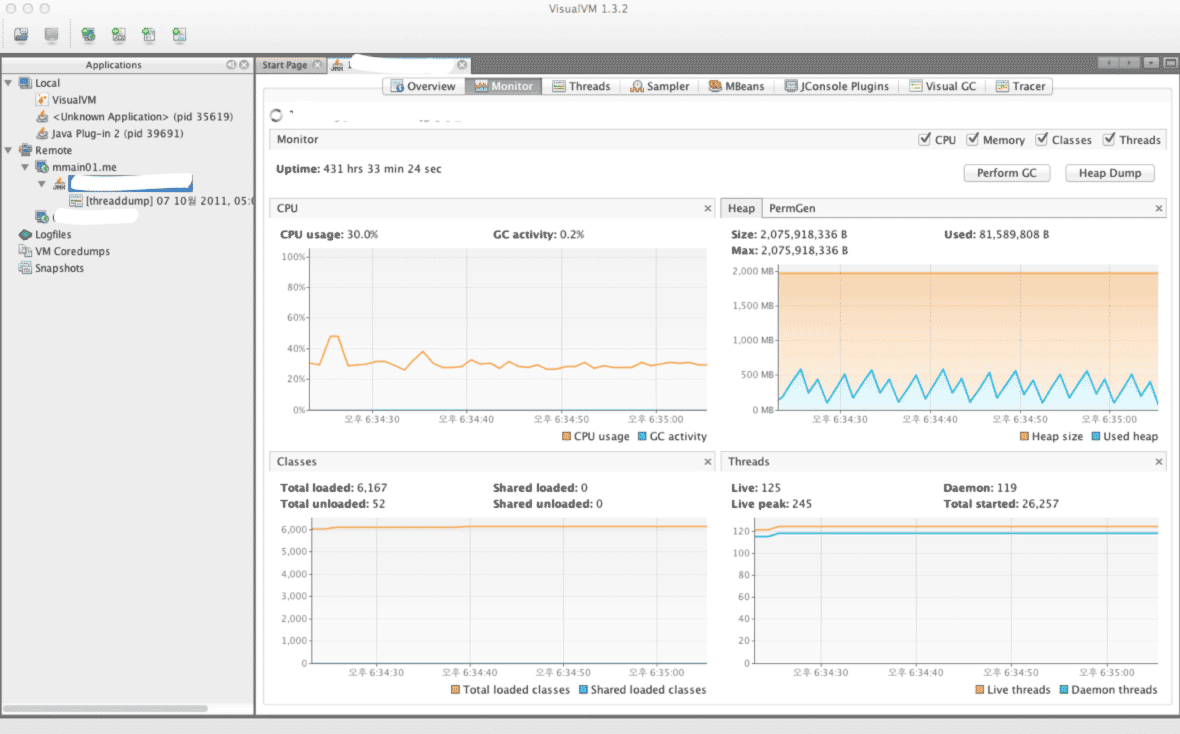Image resolution: width=1180 pixels, height=734 pixels.
Task: Disable the Classes checkbox
Action: pyautogui.click(x=1042, y=139)
